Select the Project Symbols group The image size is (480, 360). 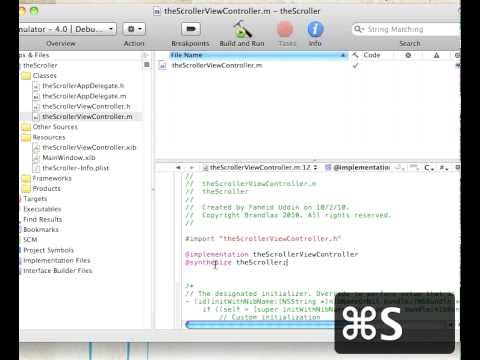pos(49,250)
